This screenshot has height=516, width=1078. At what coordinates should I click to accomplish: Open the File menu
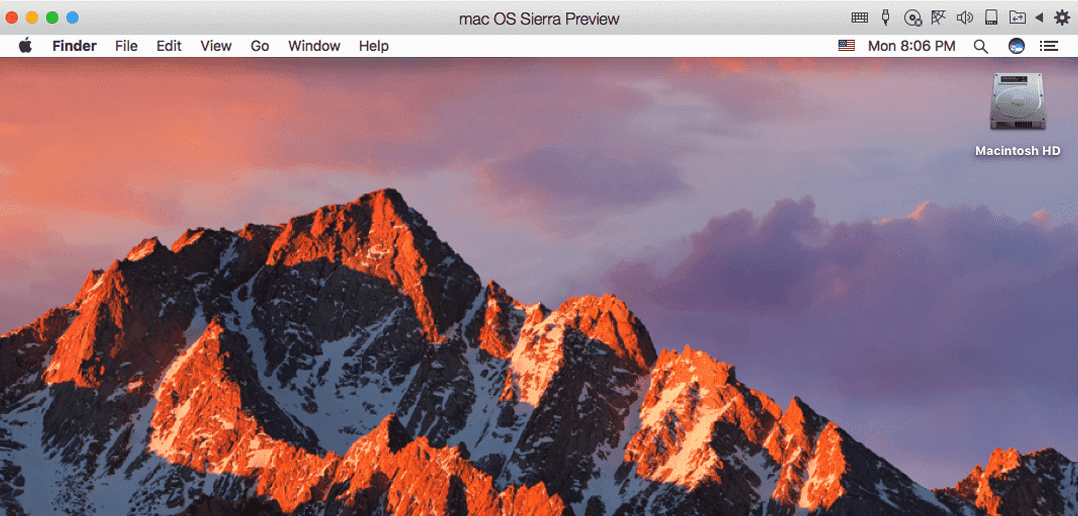point(126,46)
